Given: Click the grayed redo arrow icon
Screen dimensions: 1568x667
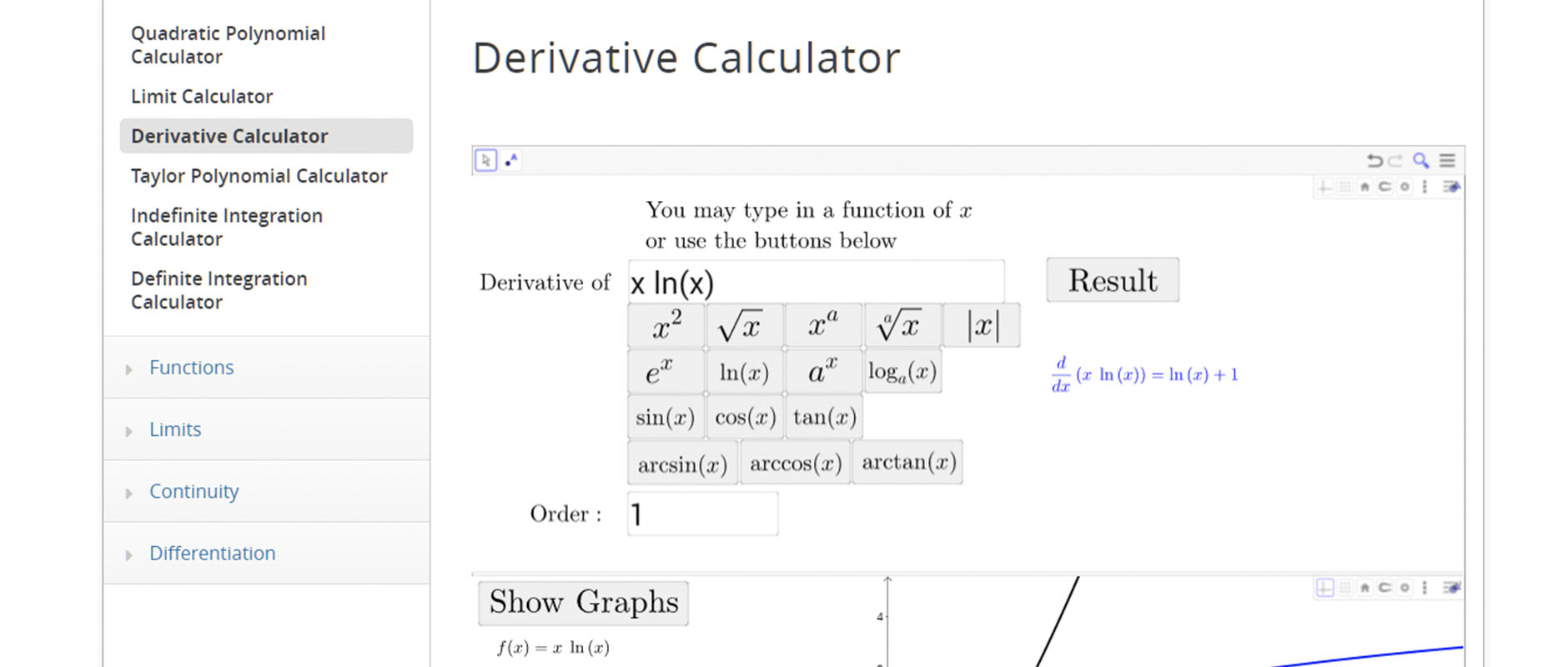Looking at the screenshot, I should click(1395, 160).
